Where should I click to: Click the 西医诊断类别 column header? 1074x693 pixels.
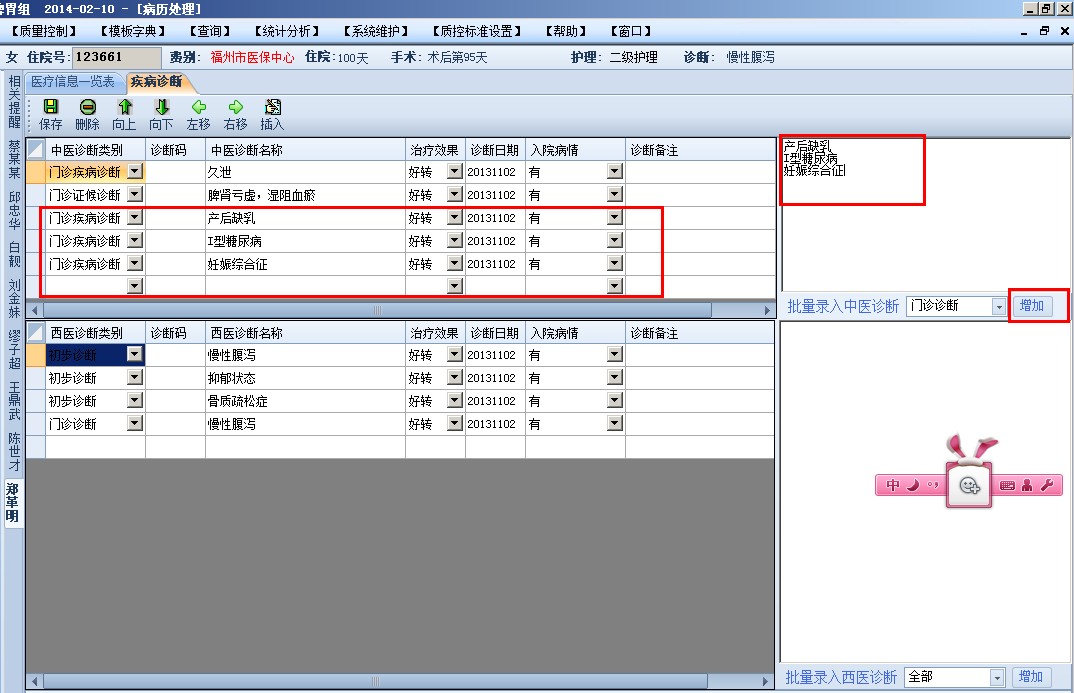[x=95, y=333]
